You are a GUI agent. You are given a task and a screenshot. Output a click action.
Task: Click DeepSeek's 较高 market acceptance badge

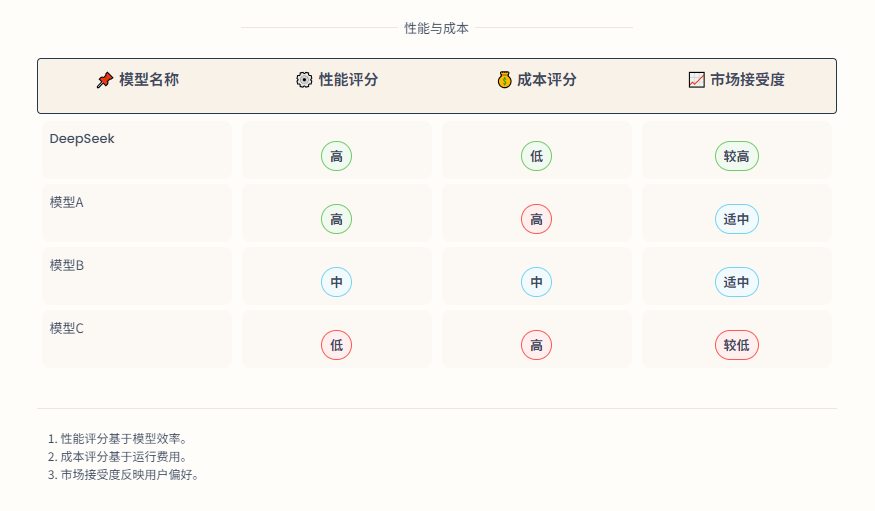click(x=737, y=156)
